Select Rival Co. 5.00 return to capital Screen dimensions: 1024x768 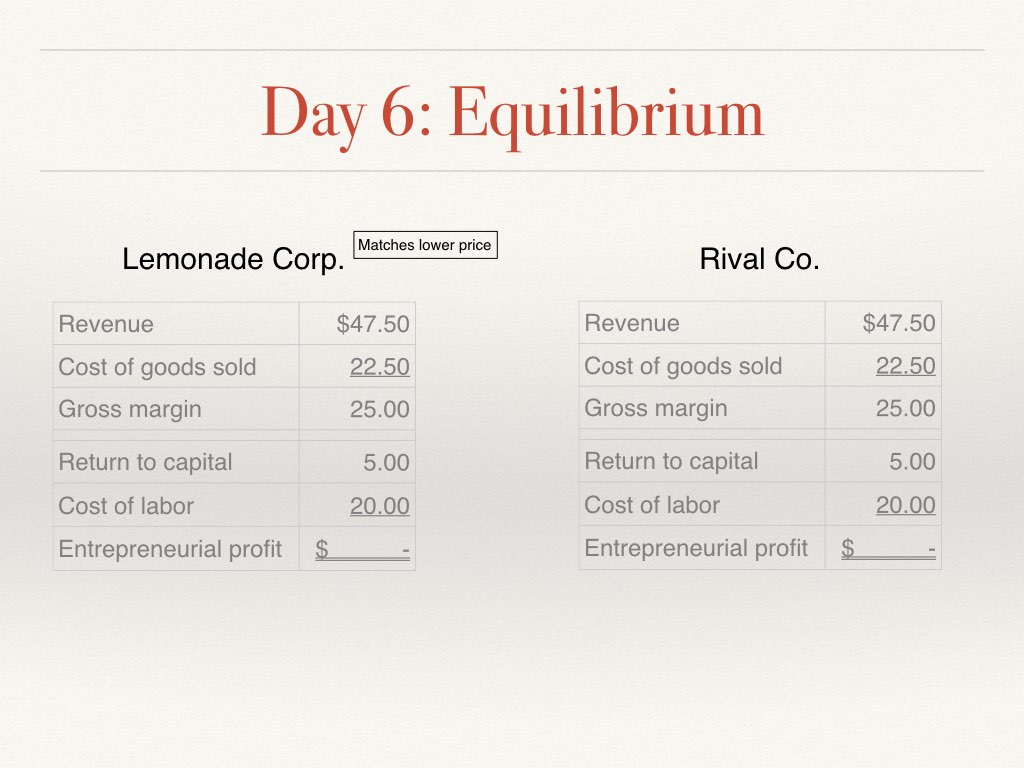(912, 462)
